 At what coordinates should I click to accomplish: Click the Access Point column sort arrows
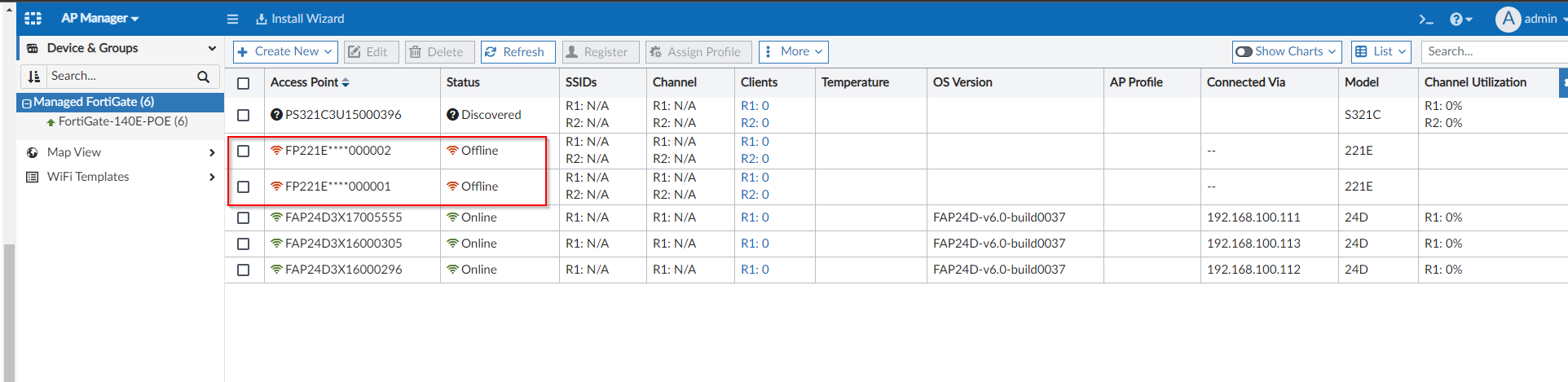346,82
